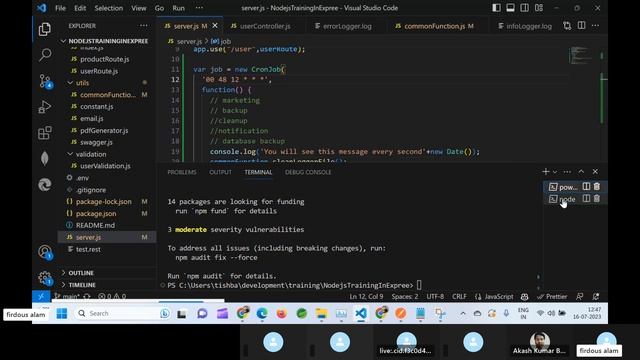This screenshot has width=640, height=360.
Task: Click Spaces: 2 indentation setting
Action: tap(405, 297)
